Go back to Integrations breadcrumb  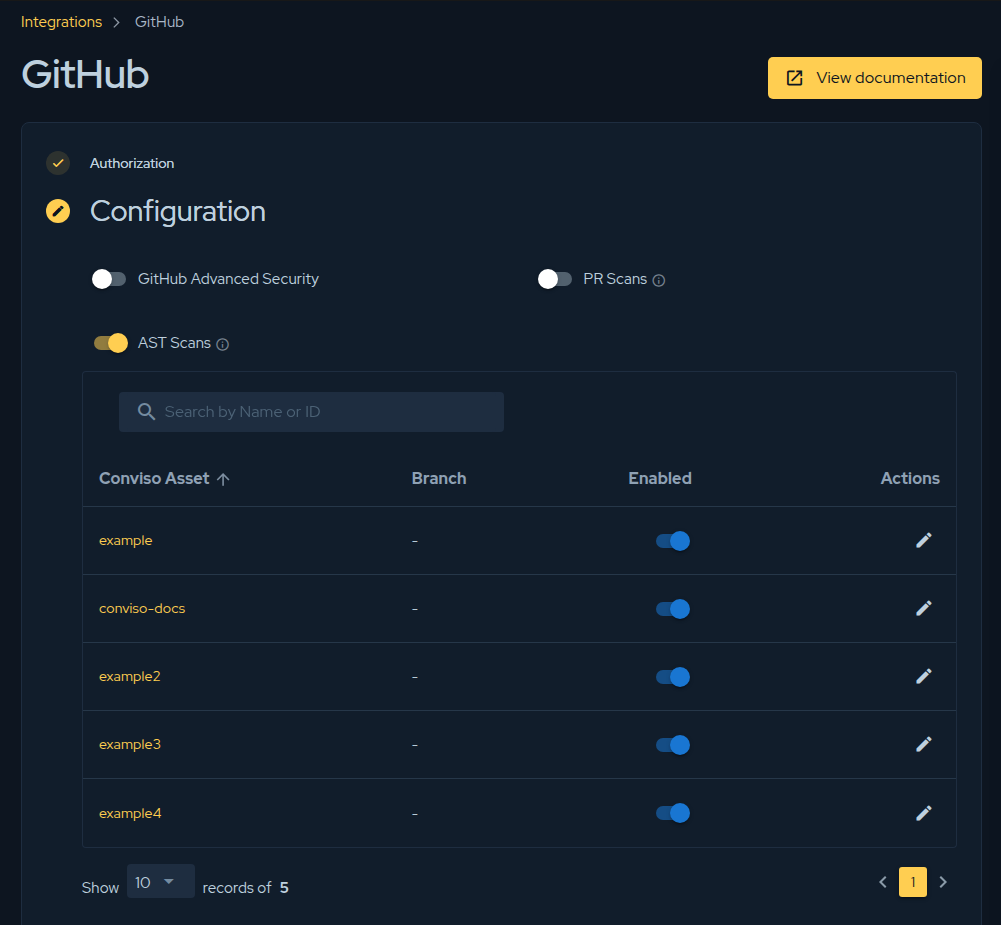61,22
